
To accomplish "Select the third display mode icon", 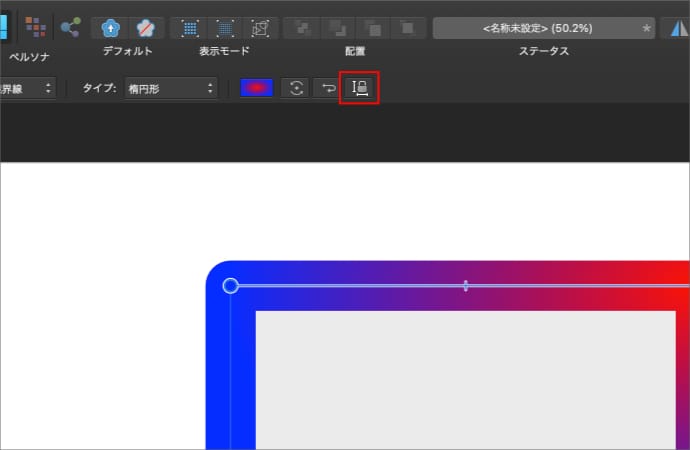I will [260, 27].
